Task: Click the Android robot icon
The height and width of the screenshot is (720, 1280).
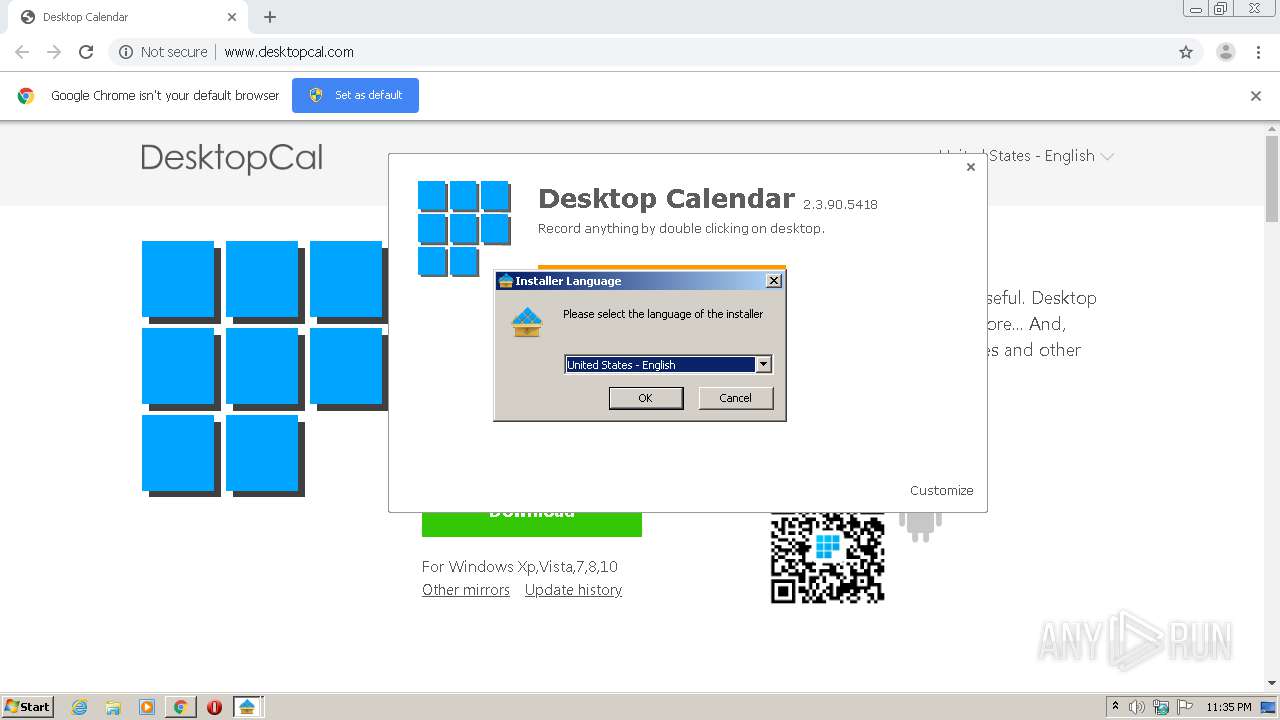Action: pos(920,527)
